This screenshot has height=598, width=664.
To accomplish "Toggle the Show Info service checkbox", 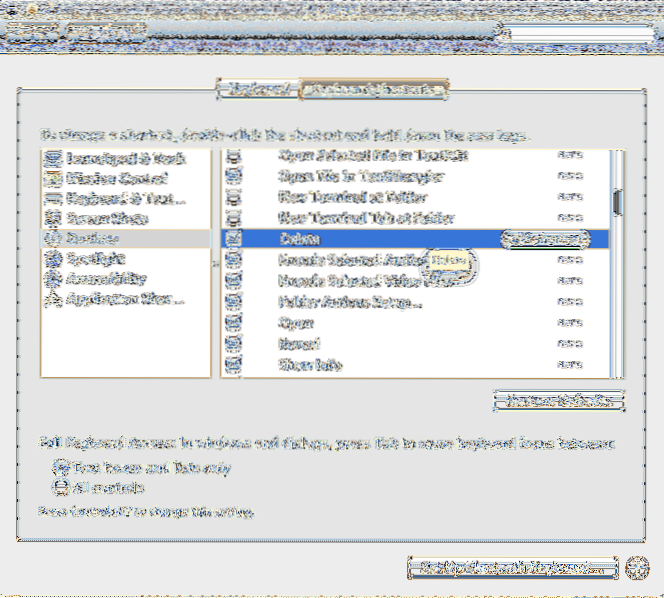I will pyautogui.click(x=234, y=365).
